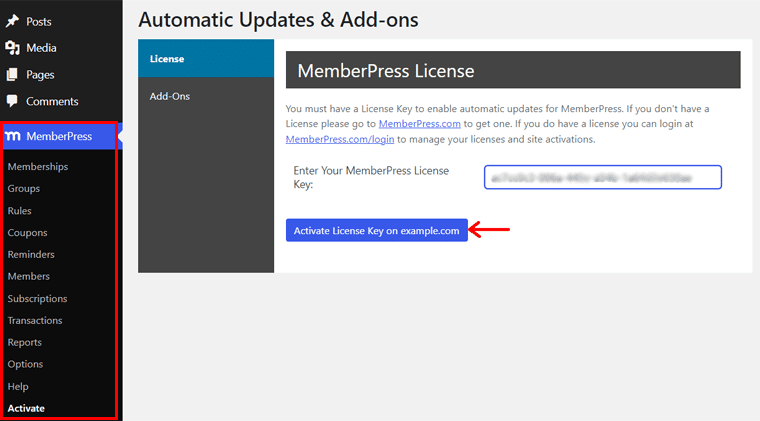Click the MemberPress License heading
Image resolution: width=760 pixels, height=421 pixels.
(386, 71)
